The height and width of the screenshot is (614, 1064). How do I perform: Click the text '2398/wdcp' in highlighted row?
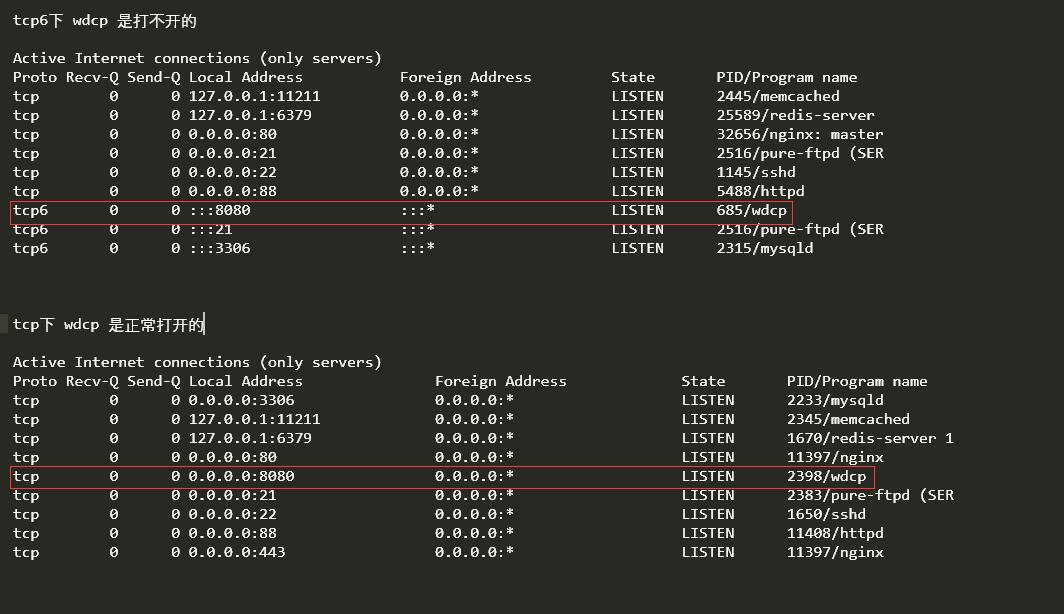pos(826,477)
